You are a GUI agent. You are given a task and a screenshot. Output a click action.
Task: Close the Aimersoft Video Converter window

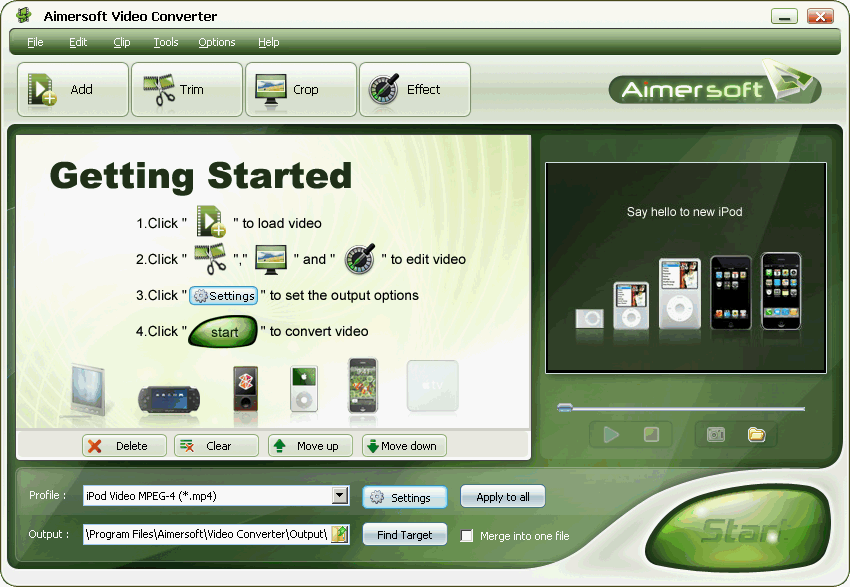820,16
